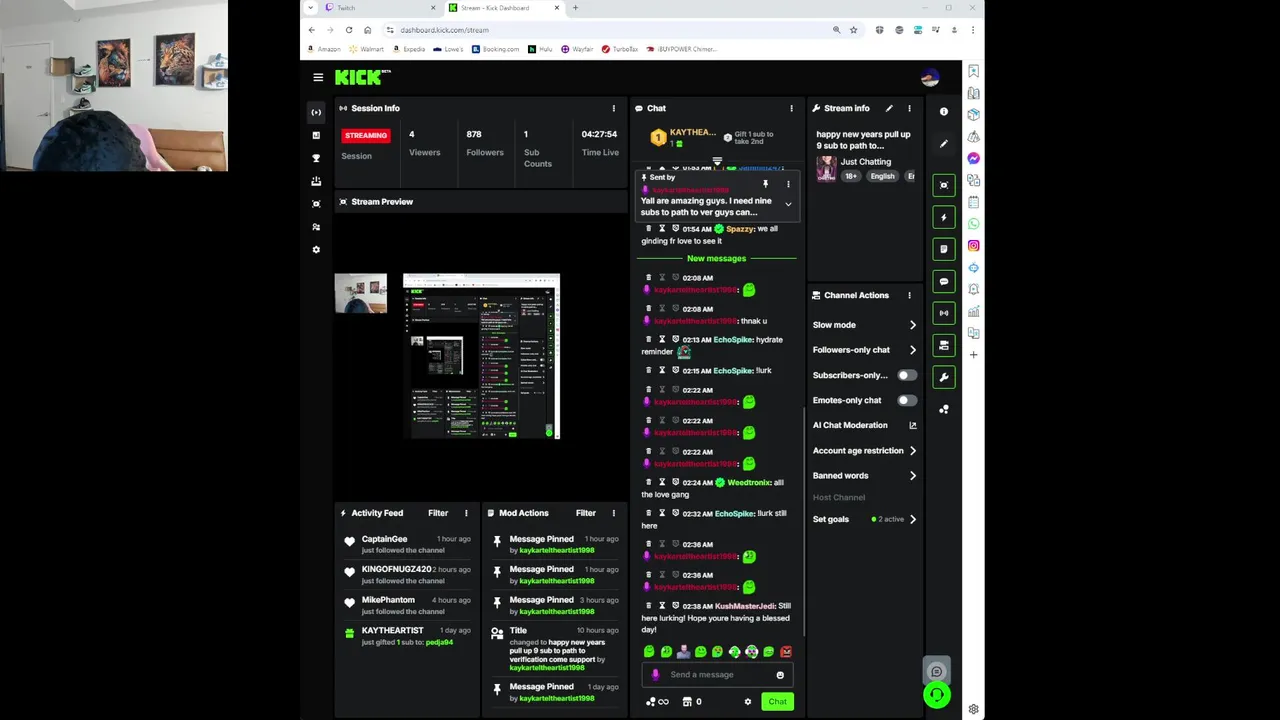The height and width of the screenshot is (720, 1280).
Task: Toggle the lightning activity widget icon
Action: (x=944, y=217)
